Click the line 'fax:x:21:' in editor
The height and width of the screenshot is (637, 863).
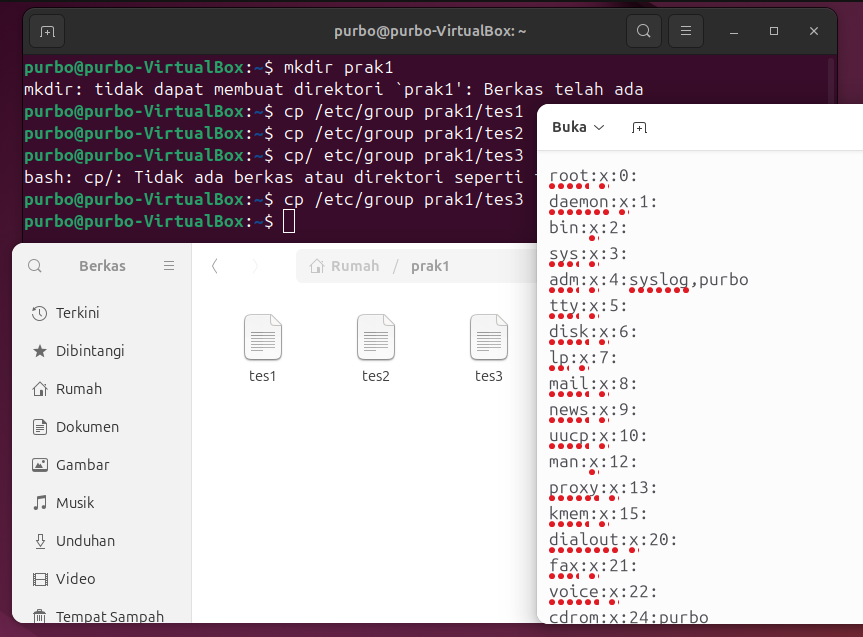pyautogui.click(x=593, y=565)
